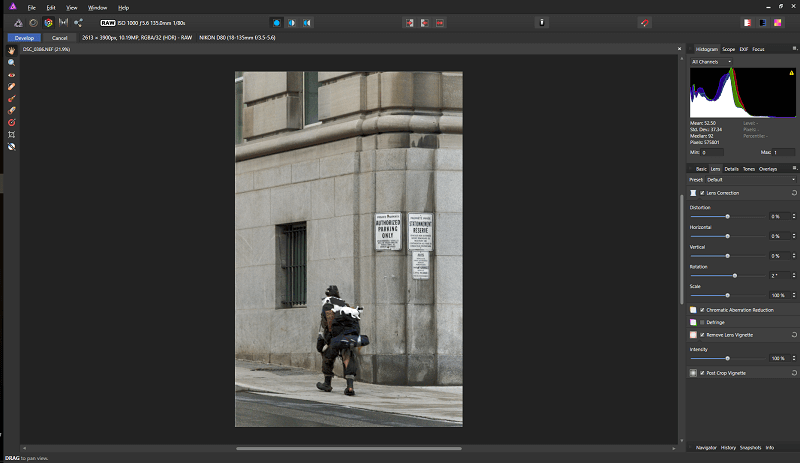Switch to the Details tab
800x463 pixels.
coord(732,169)
